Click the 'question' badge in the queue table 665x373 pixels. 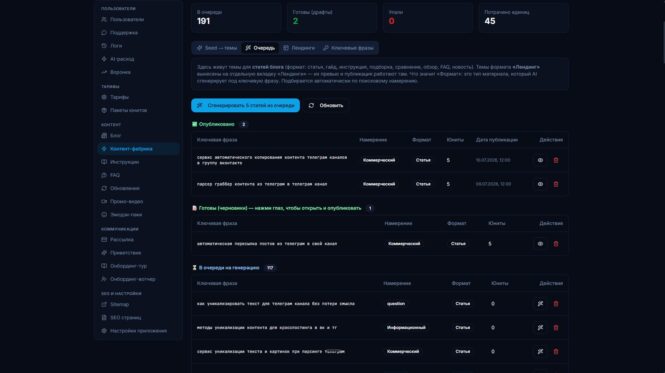pos(396,304)
